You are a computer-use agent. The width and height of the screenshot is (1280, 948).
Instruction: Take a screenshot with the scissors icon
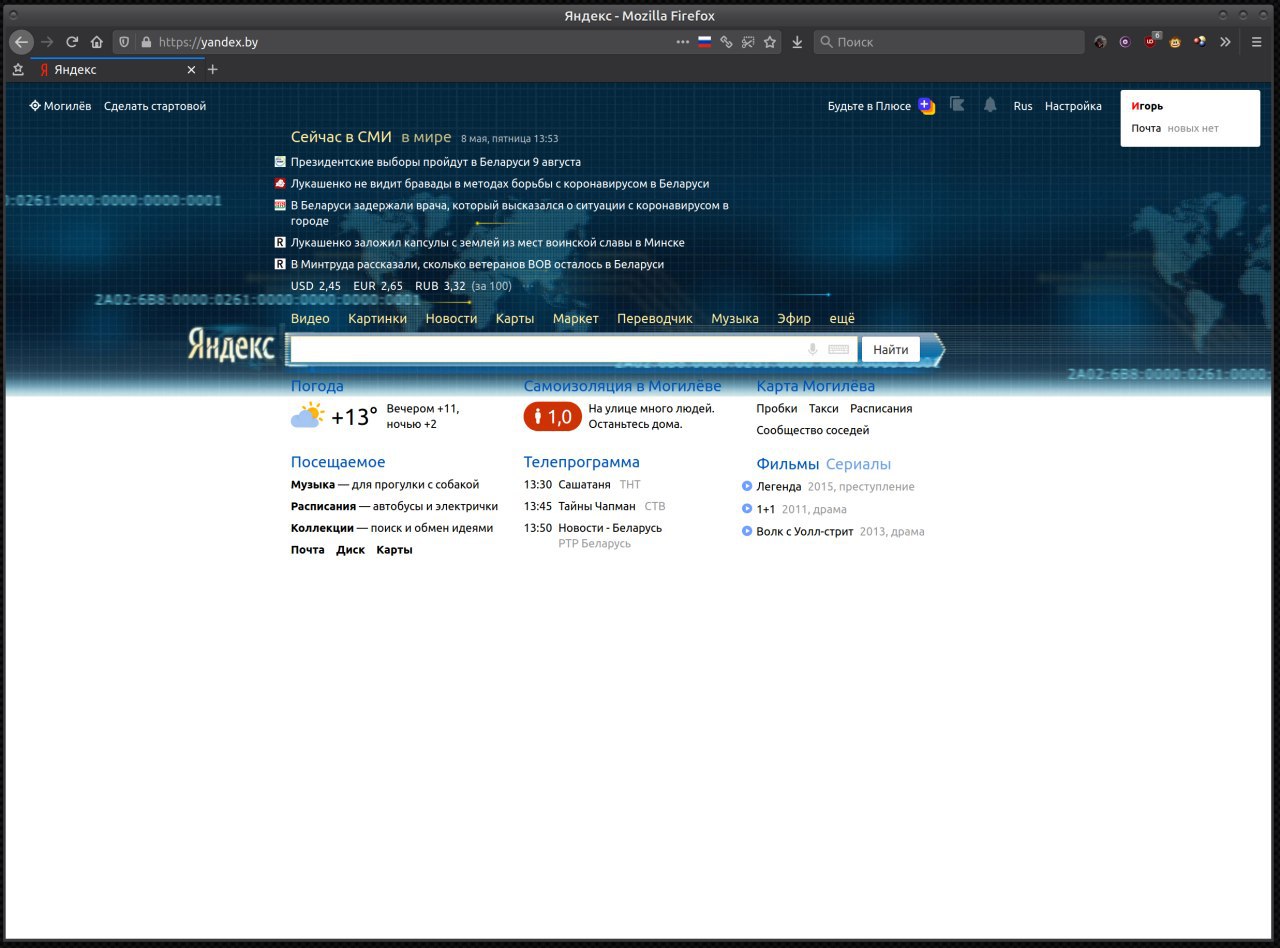[x=748, y=42]
